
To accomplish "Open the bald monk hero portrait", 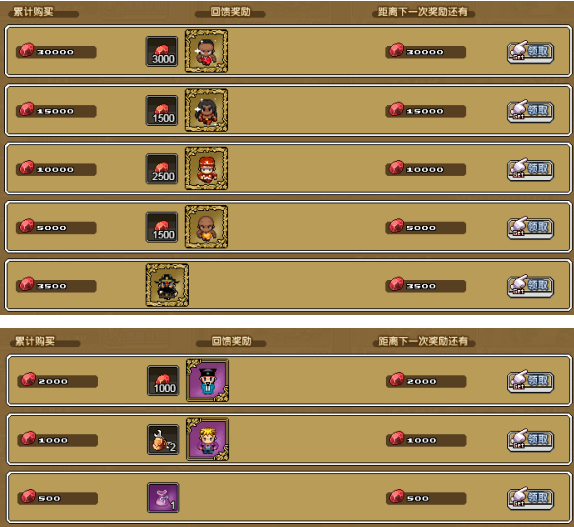I will (206, 227).
